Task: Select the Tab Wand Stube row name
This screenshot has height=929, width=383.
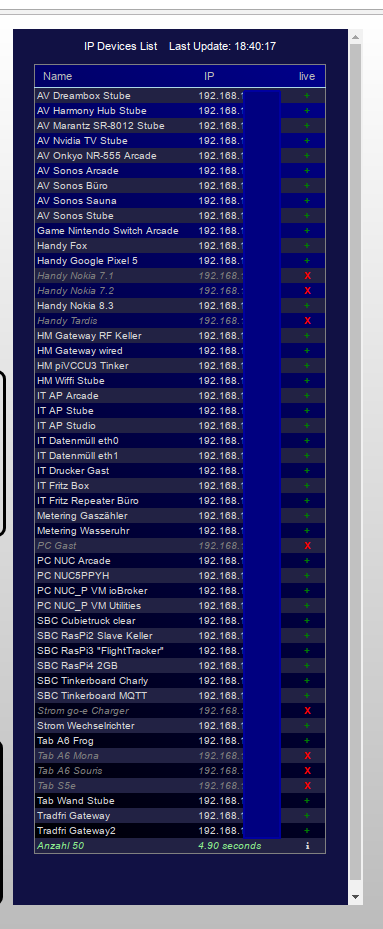Action: (x=76, y=801)
